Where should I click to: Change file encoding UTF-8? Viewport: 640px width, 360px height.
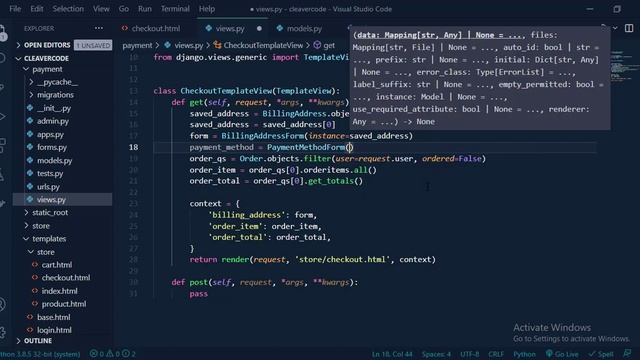point(470,354)
